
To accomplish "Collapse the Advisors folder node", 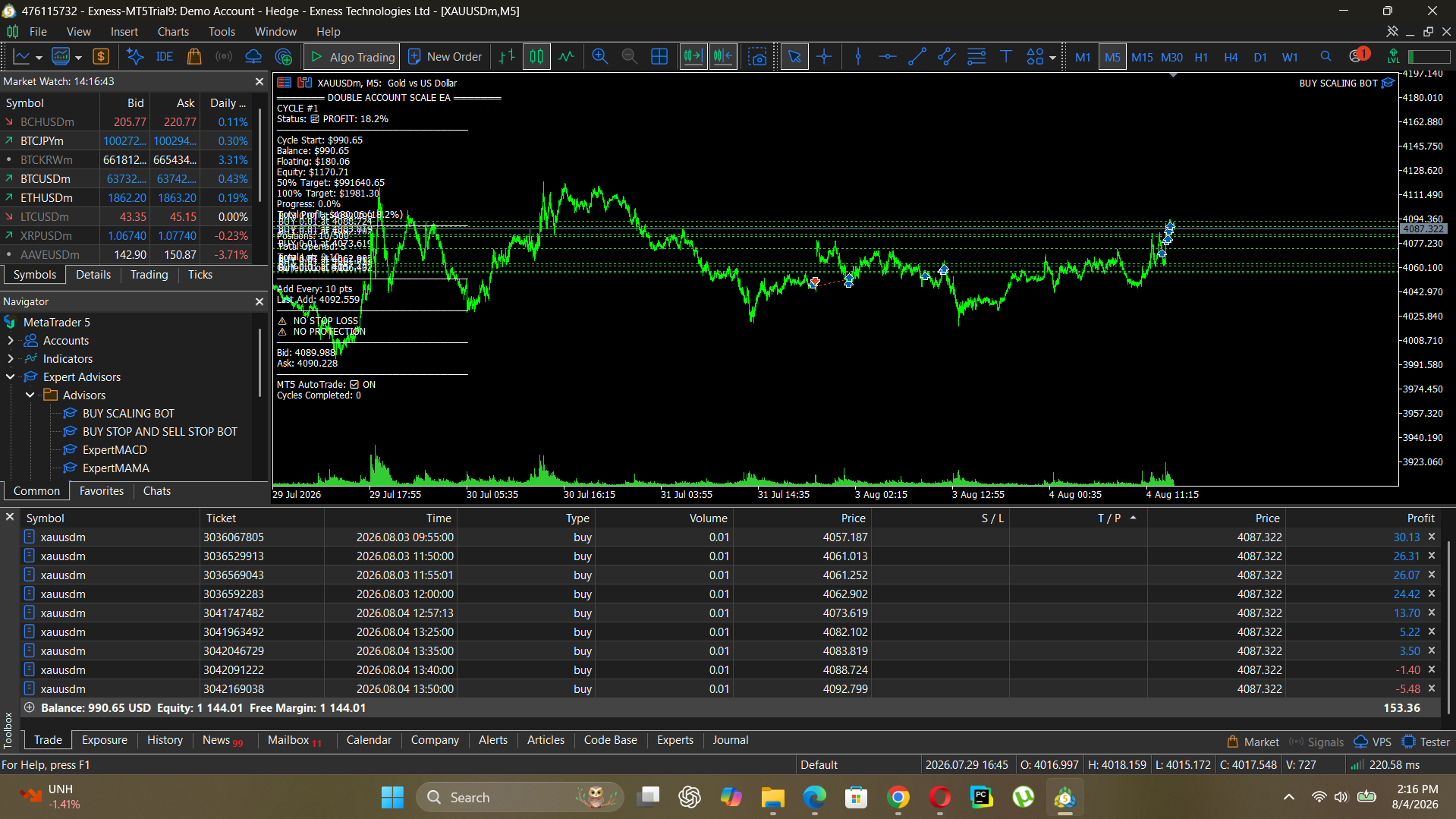I will [x=30, y=395].
